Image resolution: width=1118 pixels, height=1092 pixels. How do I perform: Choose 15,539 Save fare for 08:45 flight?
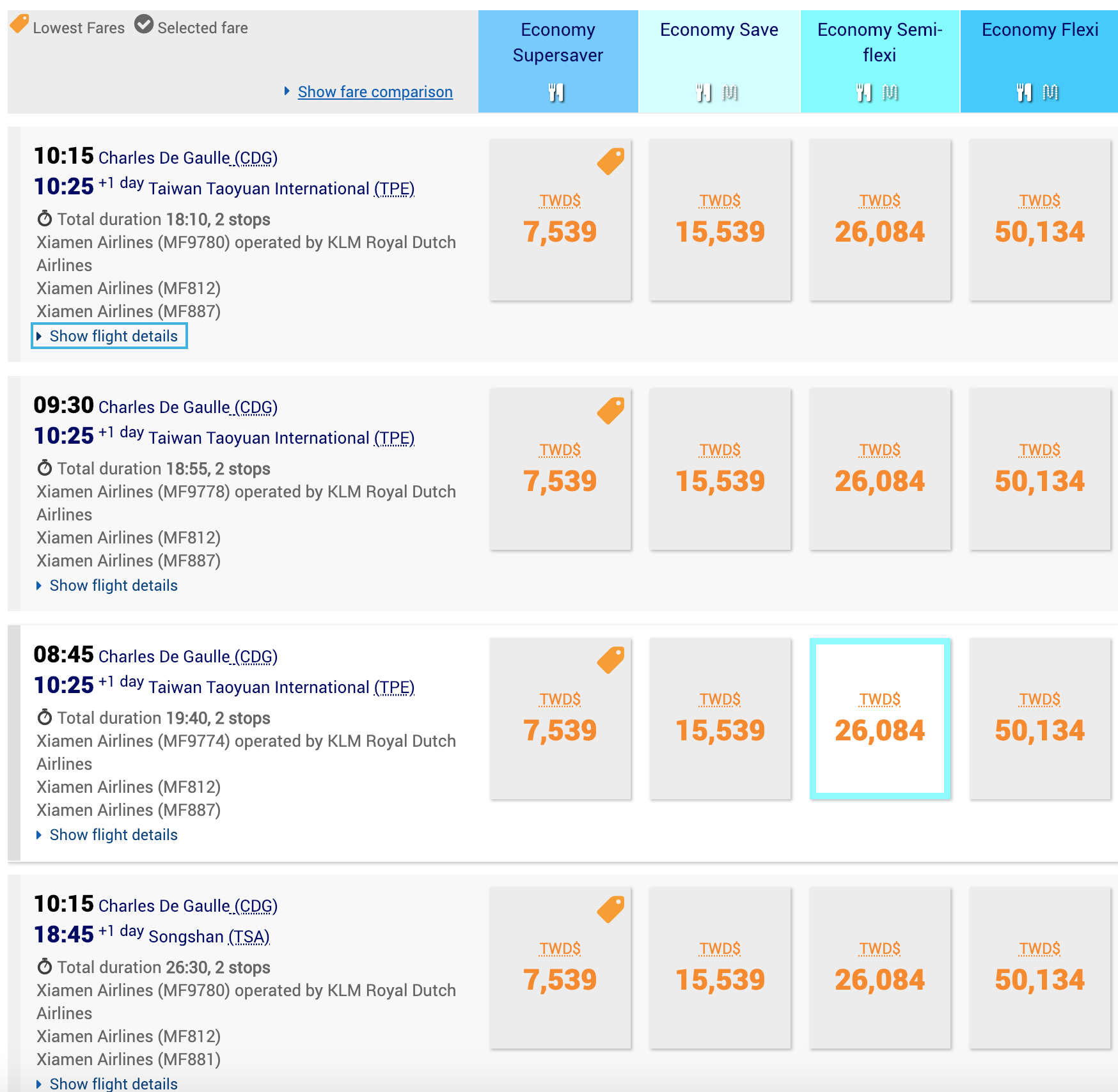pos(720,719)
